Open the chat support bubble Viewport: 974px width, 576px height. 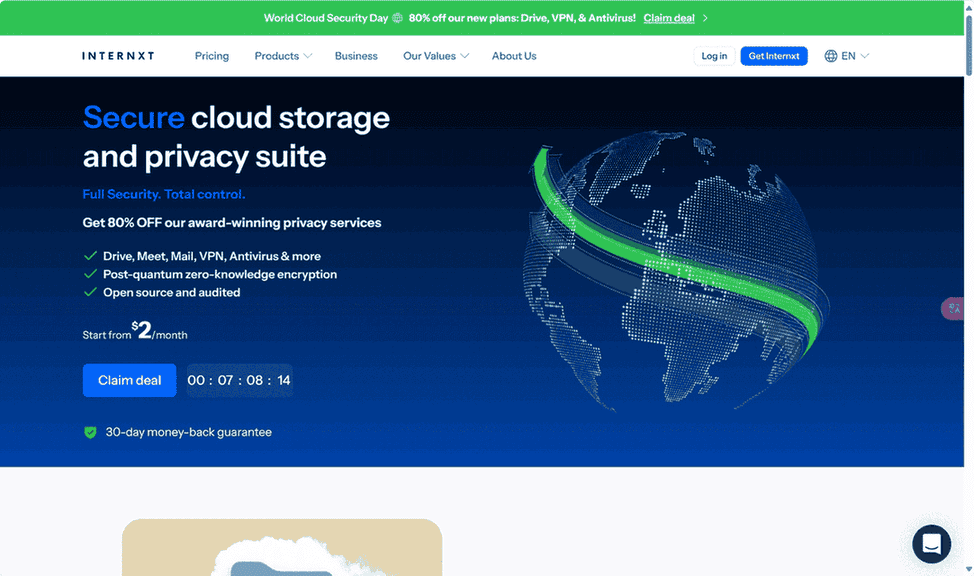pyautogui.click(x=931, y=544)
